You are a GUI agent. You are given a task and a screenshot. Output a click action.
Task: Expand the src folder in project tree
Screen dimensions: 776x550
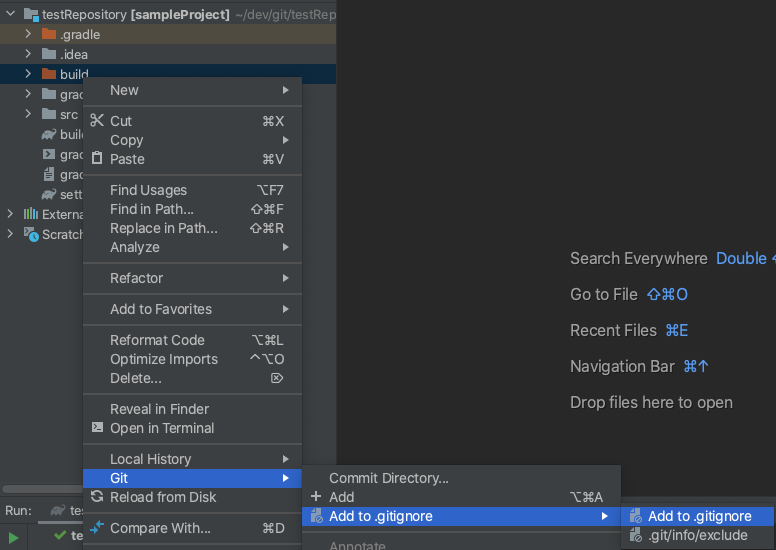(29, 114)
